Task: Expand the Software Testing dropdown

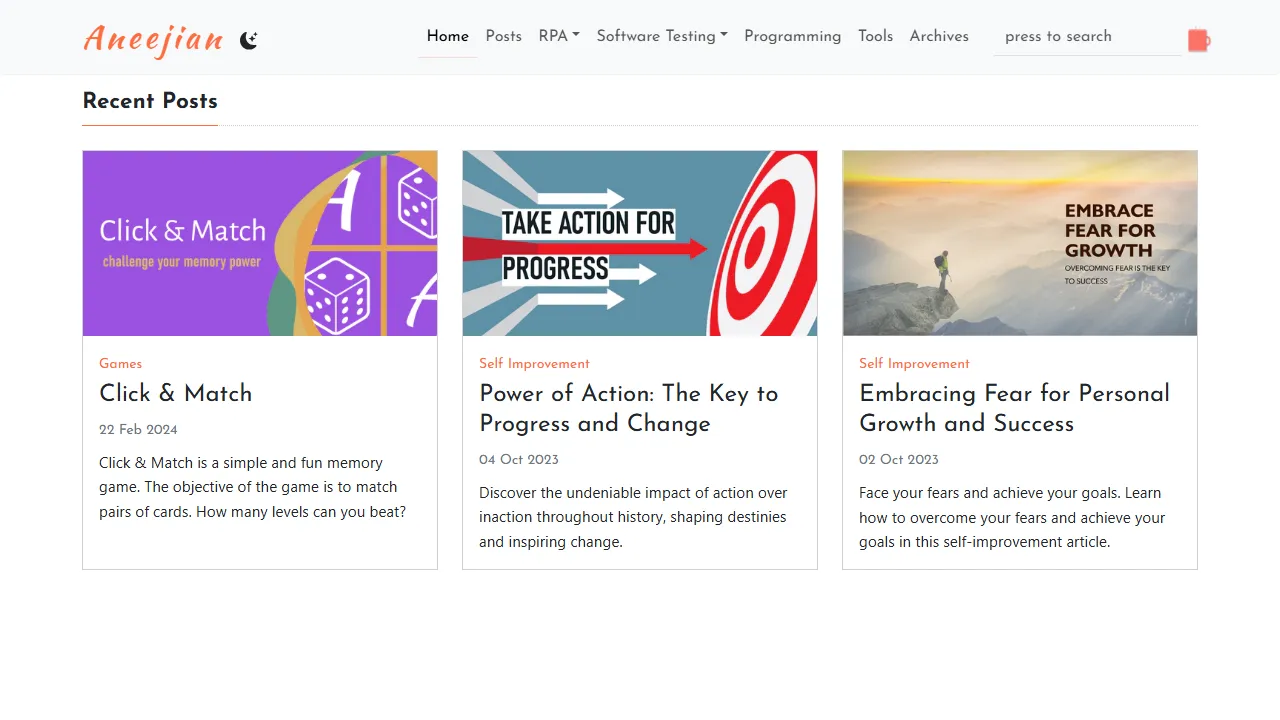Action: coord(662,36)
